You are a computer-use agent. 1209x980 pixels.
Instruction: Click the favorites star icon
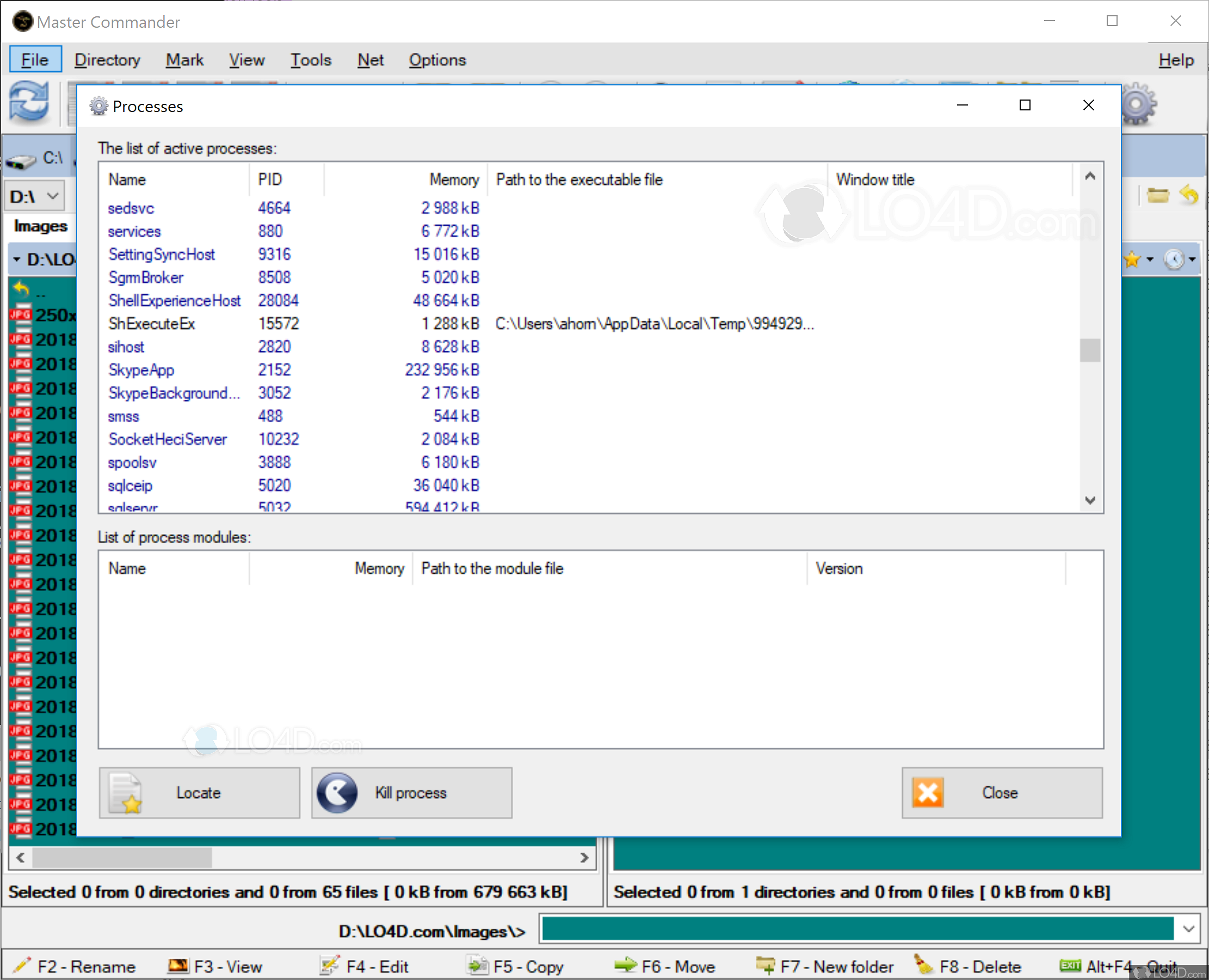1132,259
